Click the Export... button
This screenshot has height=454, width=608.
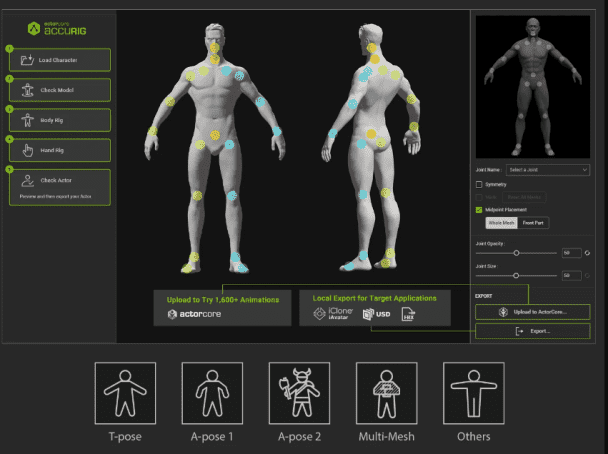click(533, 331)
